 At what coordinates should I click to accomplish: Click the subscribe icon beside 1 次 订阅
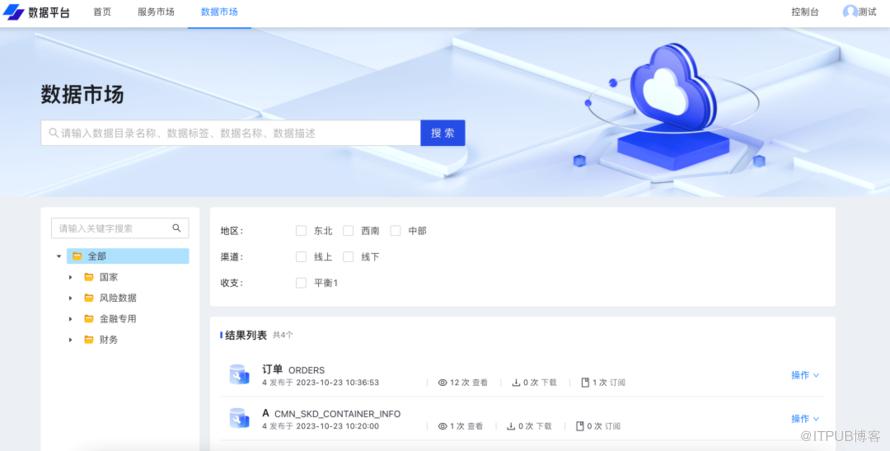click(x=585, y=383)
